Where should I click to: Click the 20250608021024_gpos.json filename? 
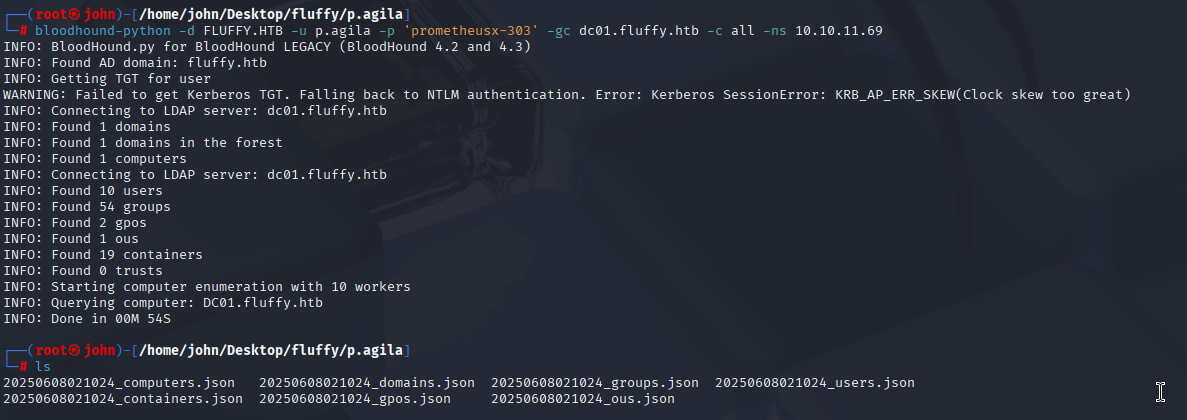point(355,399)
